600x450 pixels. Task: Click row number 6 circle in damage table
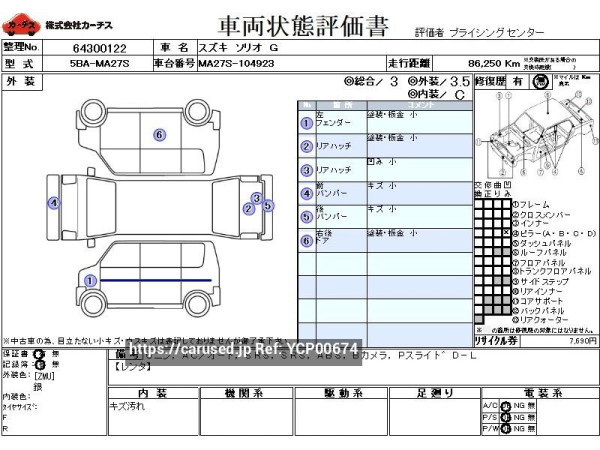(x=306, y=239)
